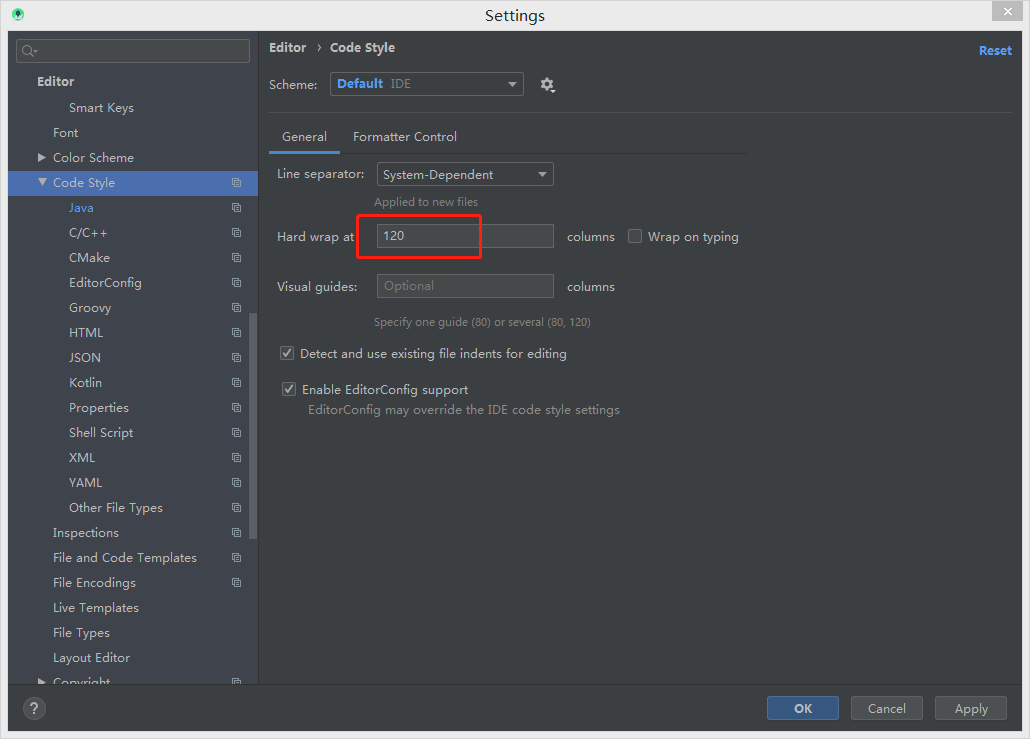Click the help question mark icon
Screen dimensions: 1030x739
pos(34,708)
